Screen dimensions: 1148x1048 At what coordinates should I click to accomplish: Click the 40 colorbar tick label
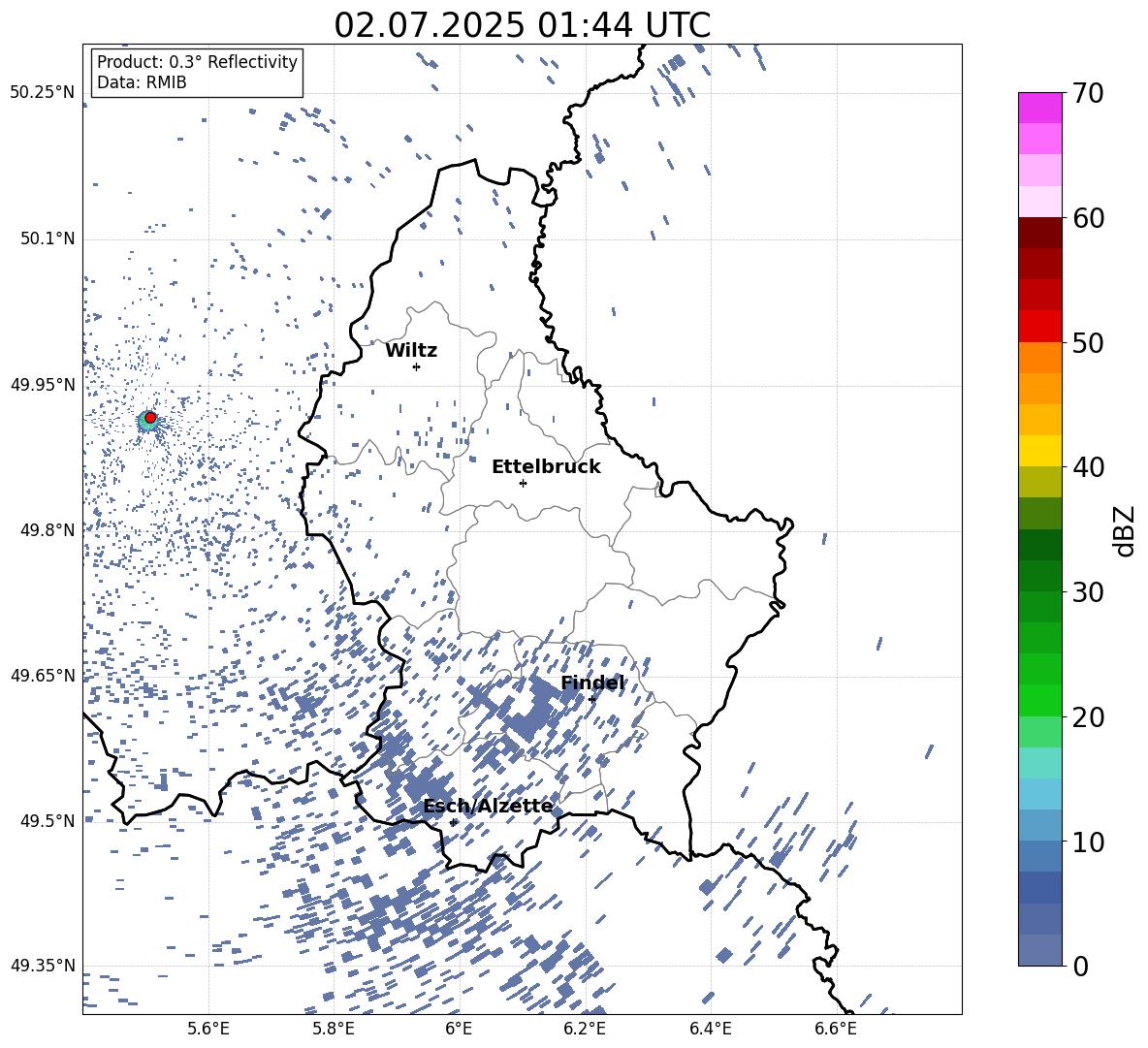1088,467
